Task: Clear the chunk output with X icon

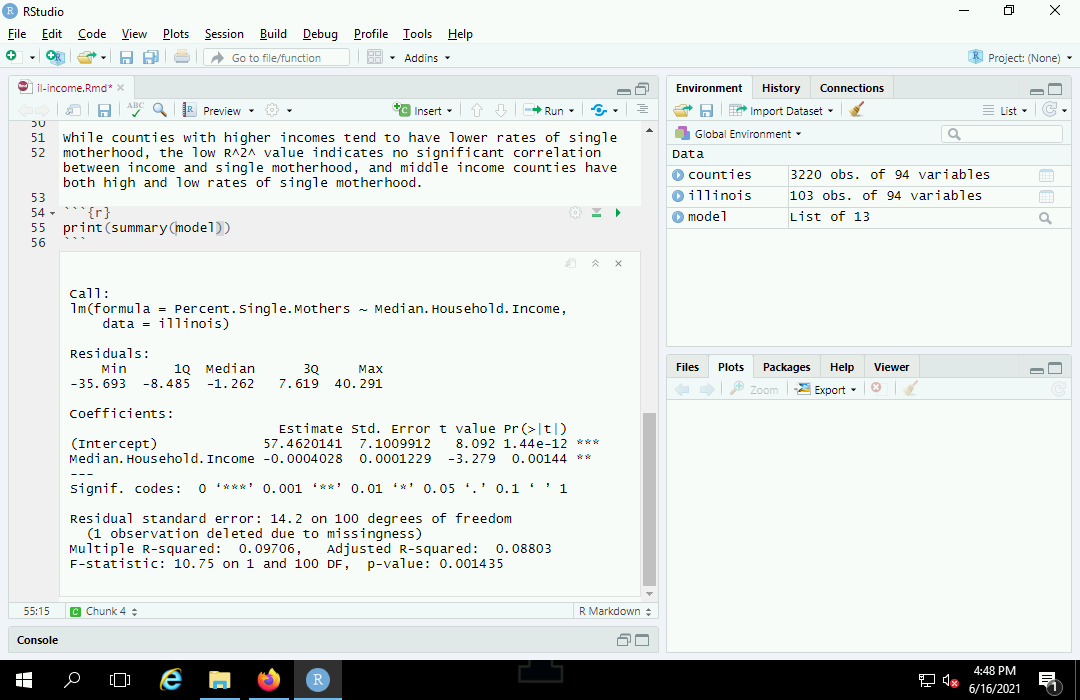Action: tap(619, 263)
